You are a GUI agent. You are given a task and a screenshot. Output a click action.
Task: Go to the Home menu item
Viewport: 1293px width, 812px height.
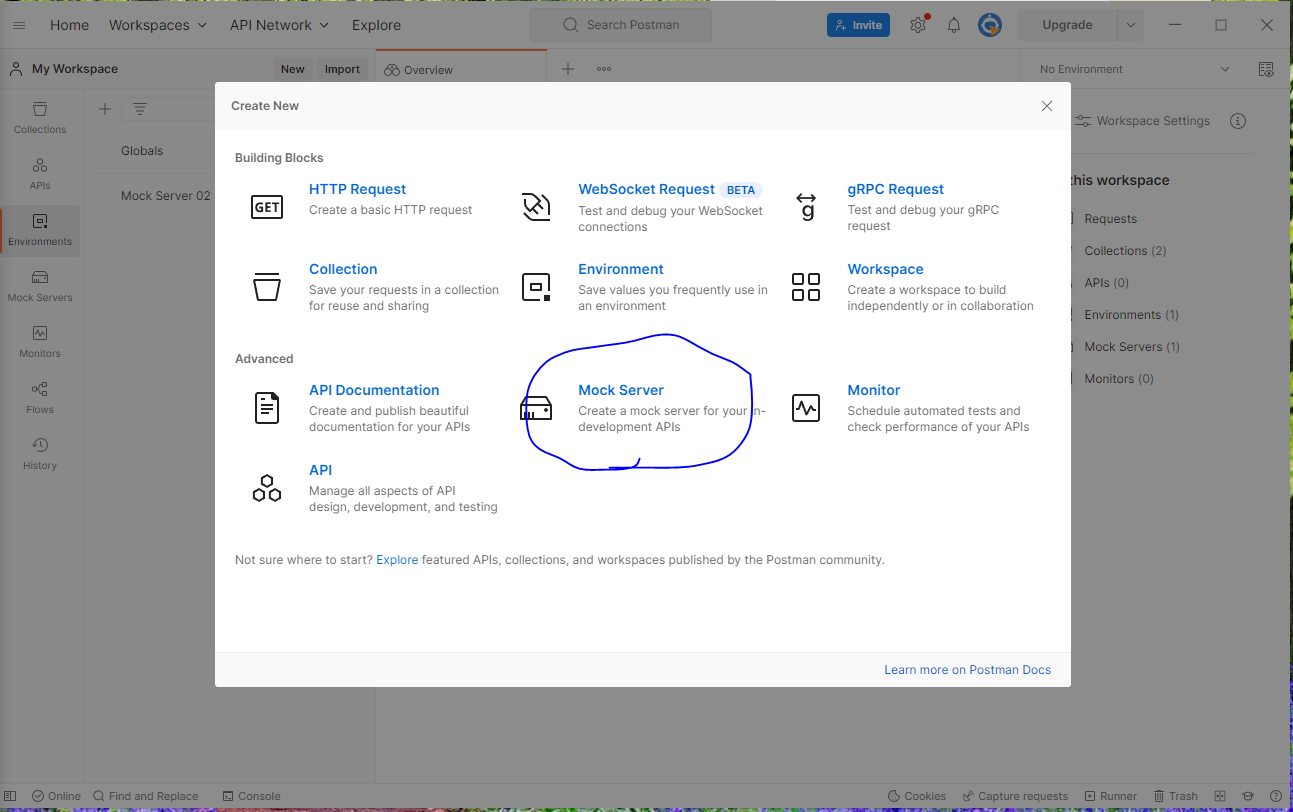pyautogui.click(x=69, y=25)
